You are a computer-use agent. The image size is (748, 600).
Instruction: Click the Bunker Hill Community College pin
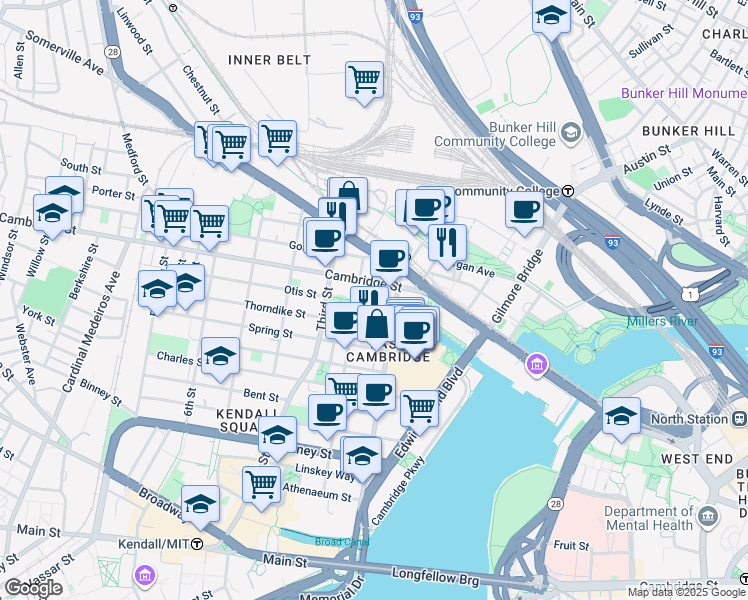pos(571,133)
